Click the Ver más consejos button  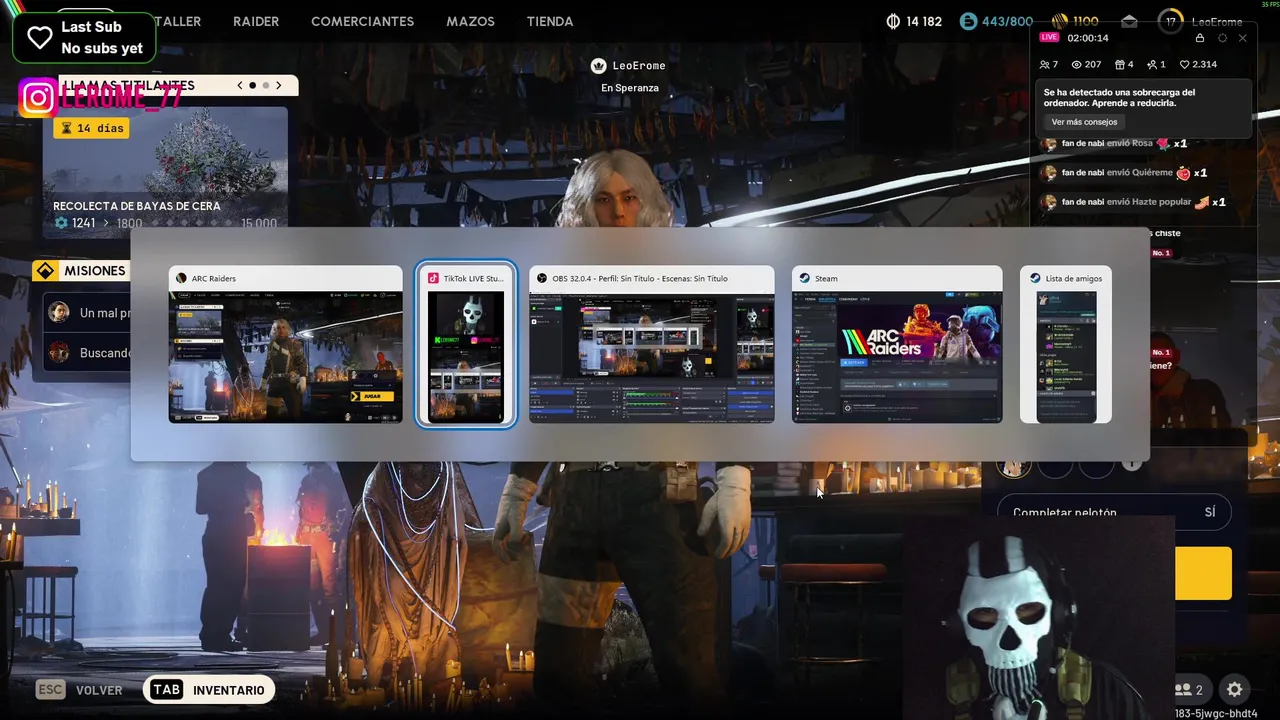point(1084,122)
